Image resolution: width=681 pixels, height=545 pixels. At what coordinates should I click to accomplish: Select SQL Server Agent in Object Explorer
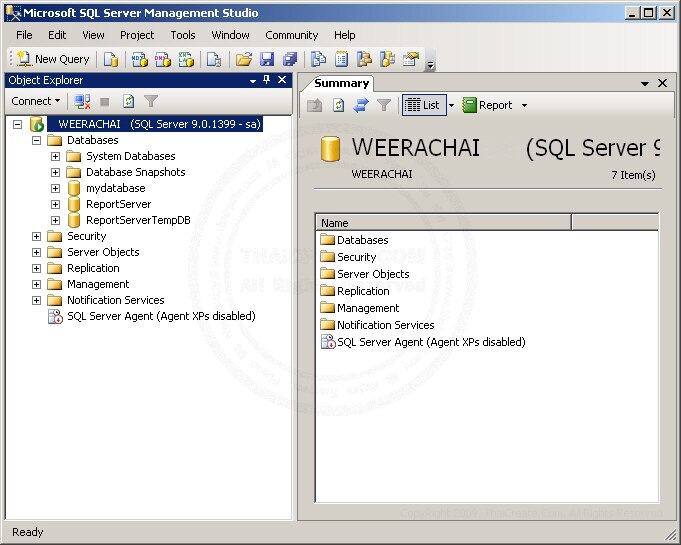[x=152, y=316]
